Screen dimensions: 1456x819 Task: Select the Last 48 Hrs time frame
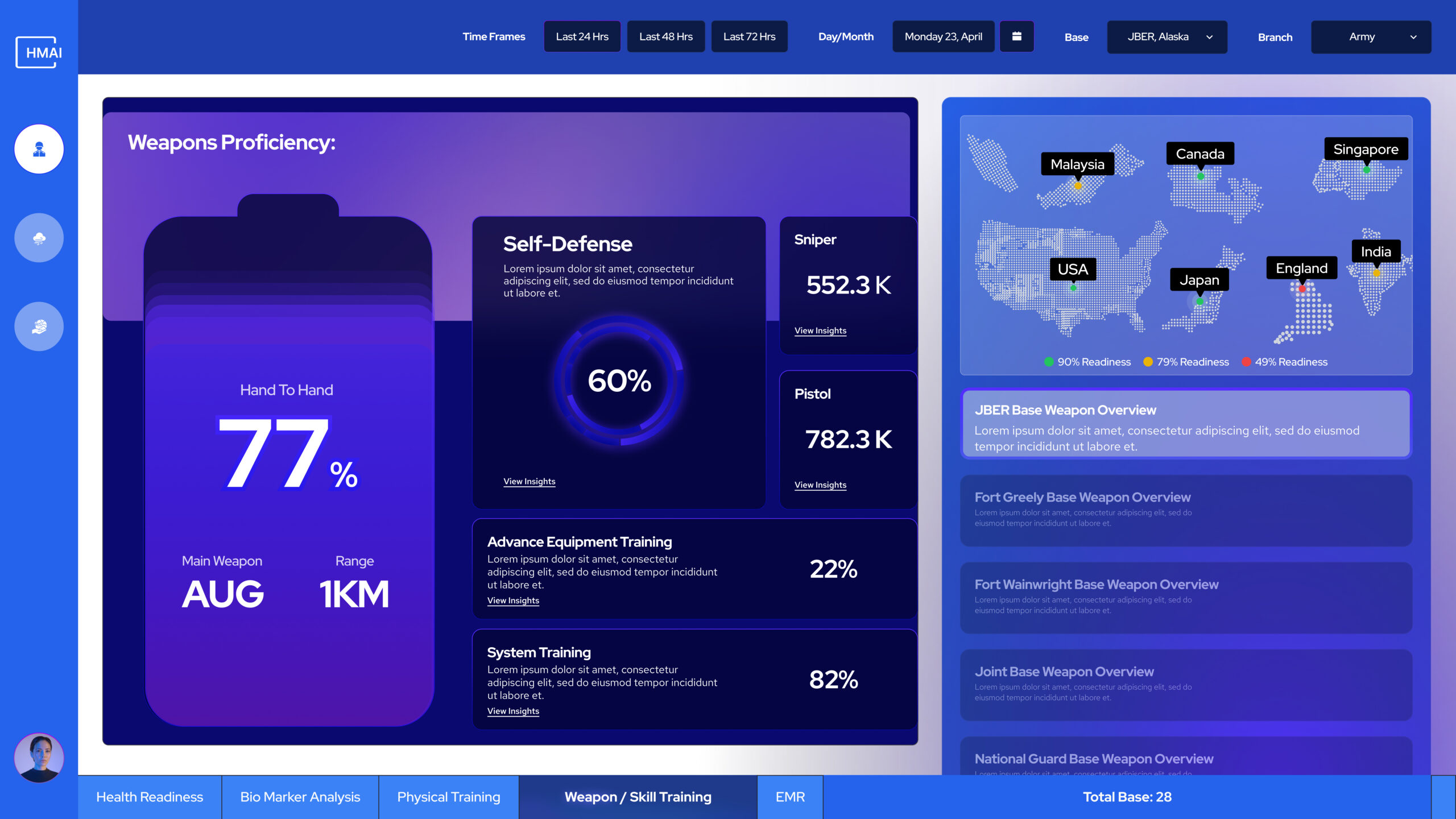[x=665, y=36]
